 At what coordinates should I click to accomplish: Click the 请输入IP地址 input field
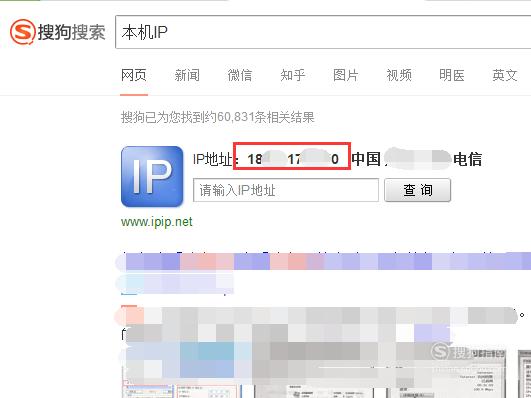[x=286, y=190]
